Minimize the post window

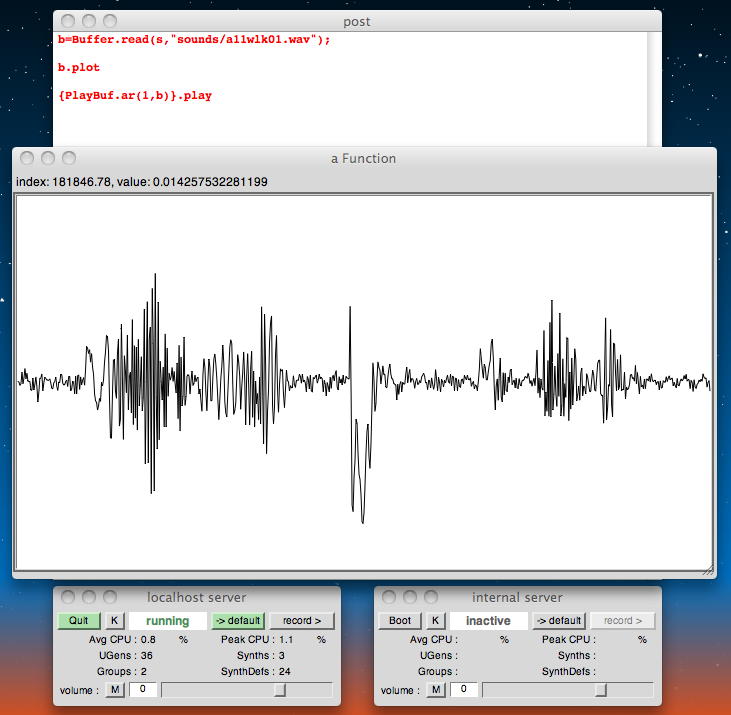coord(89,21)
